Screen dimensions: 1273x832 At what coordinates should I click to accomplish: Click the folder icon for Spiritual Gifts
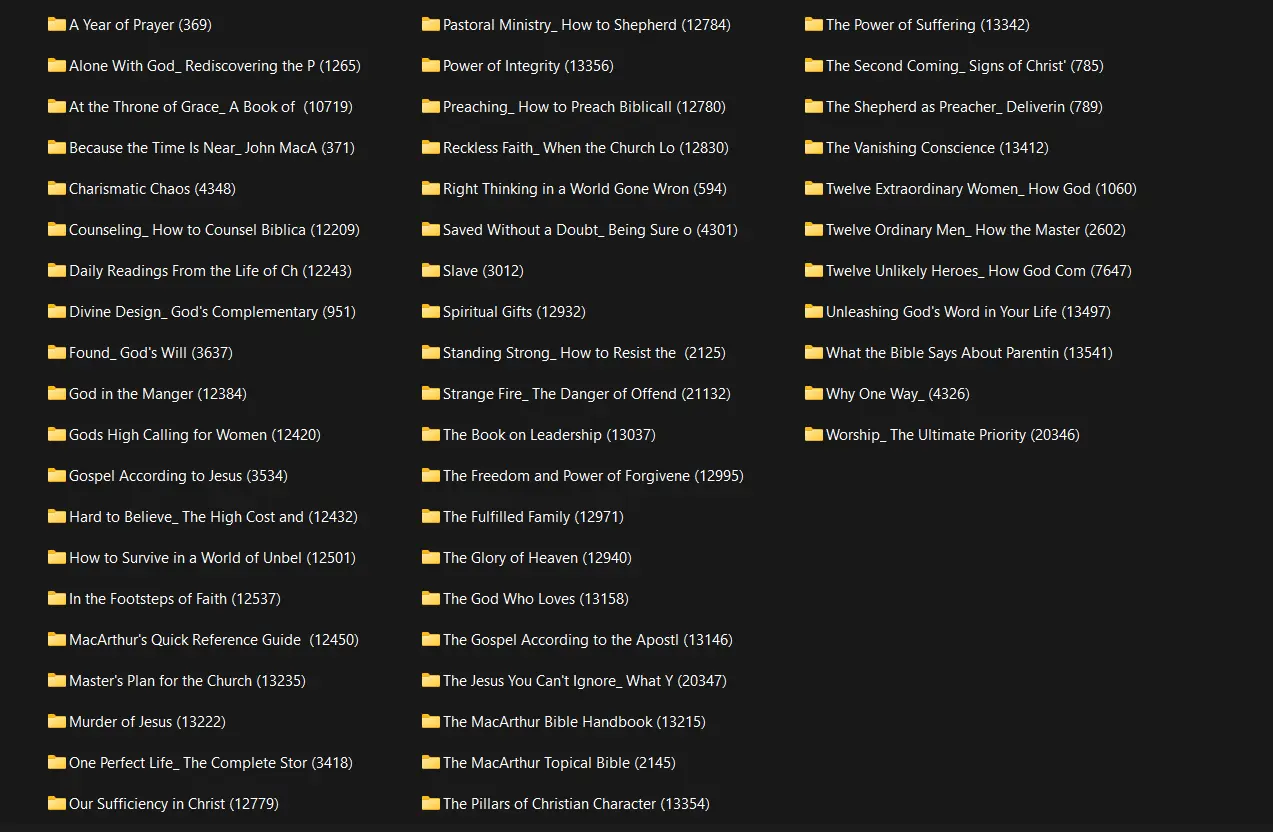431,311
